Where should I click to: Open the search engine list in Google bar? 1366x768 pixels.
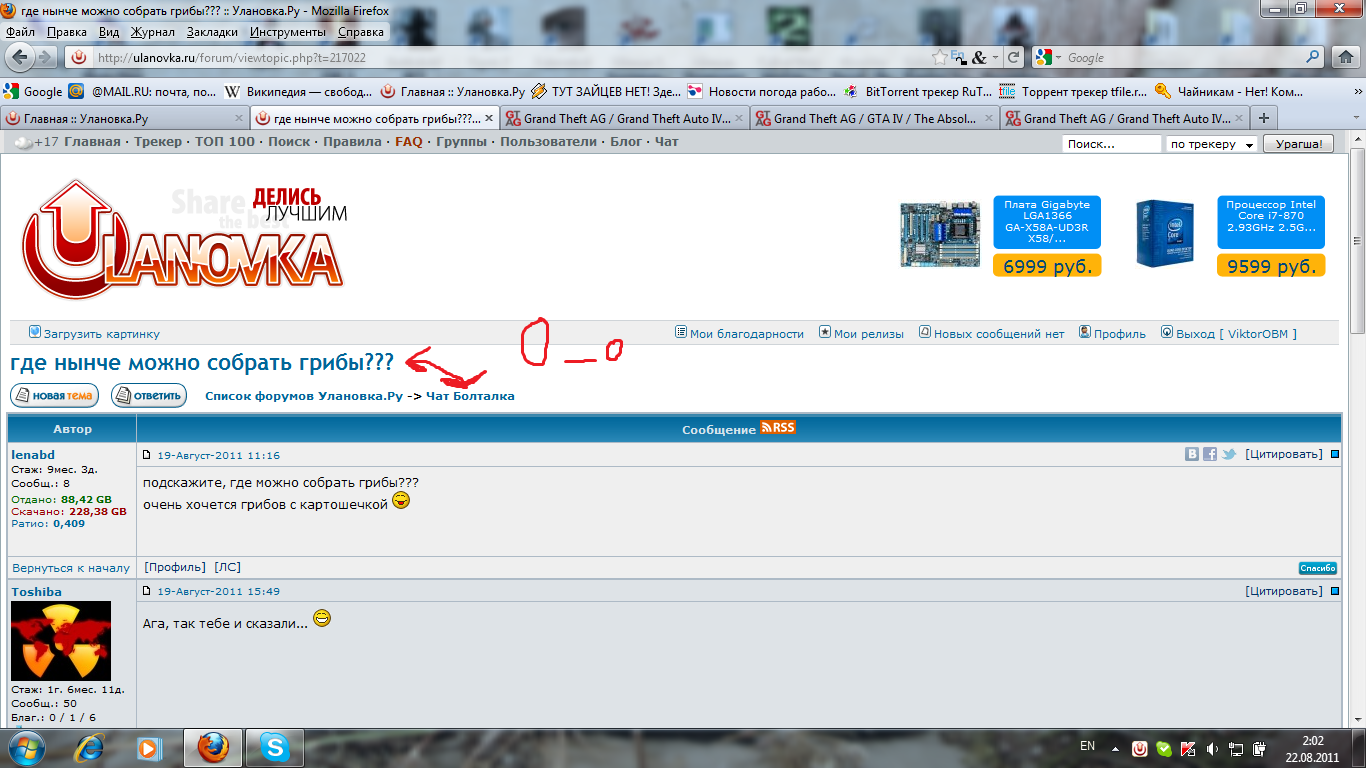click(x=1051, y=58)
